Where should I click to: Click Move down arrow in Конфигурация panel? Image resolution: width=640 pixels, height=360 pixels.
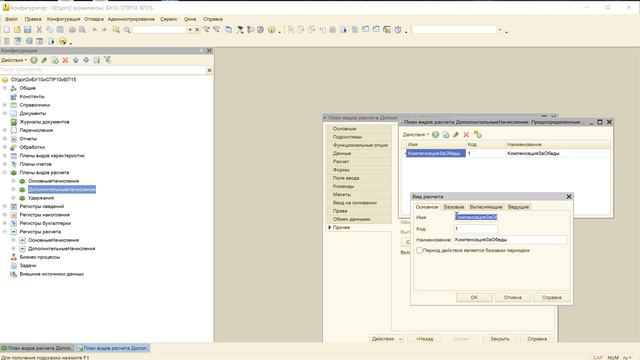coord(86,60)
